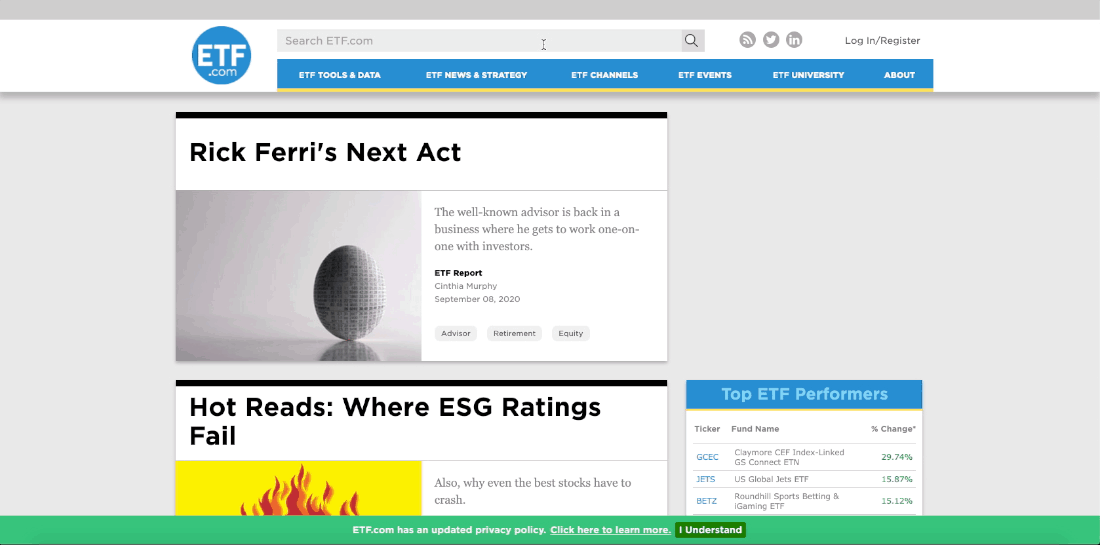Screen dimensions: 1100x545
Task: Click the Fund Name column header
Action: pos(755,429)
